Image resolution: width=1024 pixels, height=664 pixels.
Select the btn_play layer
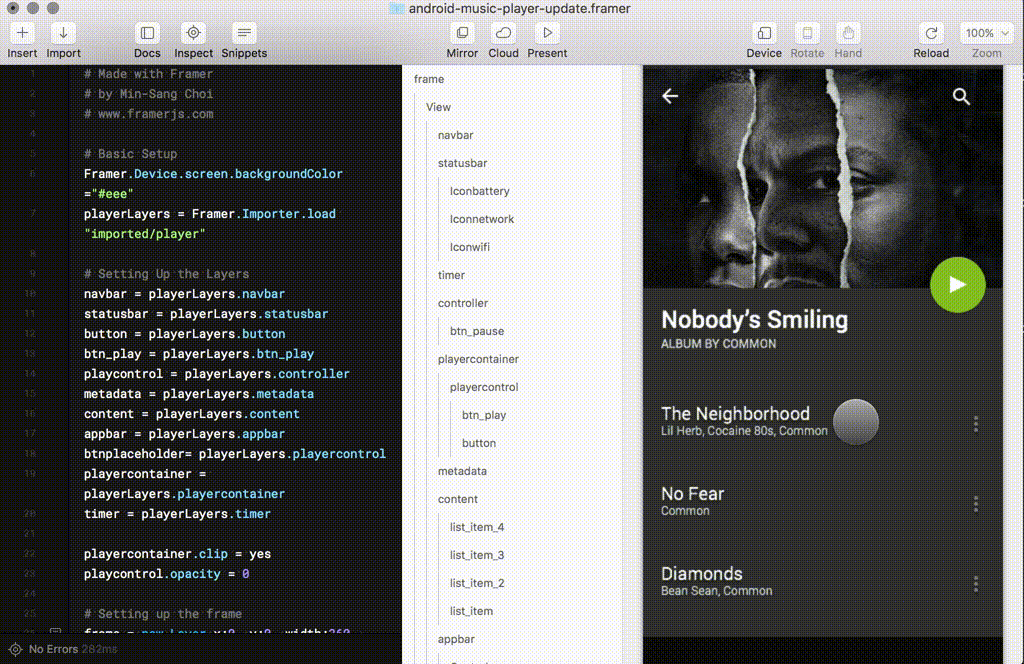484,415
